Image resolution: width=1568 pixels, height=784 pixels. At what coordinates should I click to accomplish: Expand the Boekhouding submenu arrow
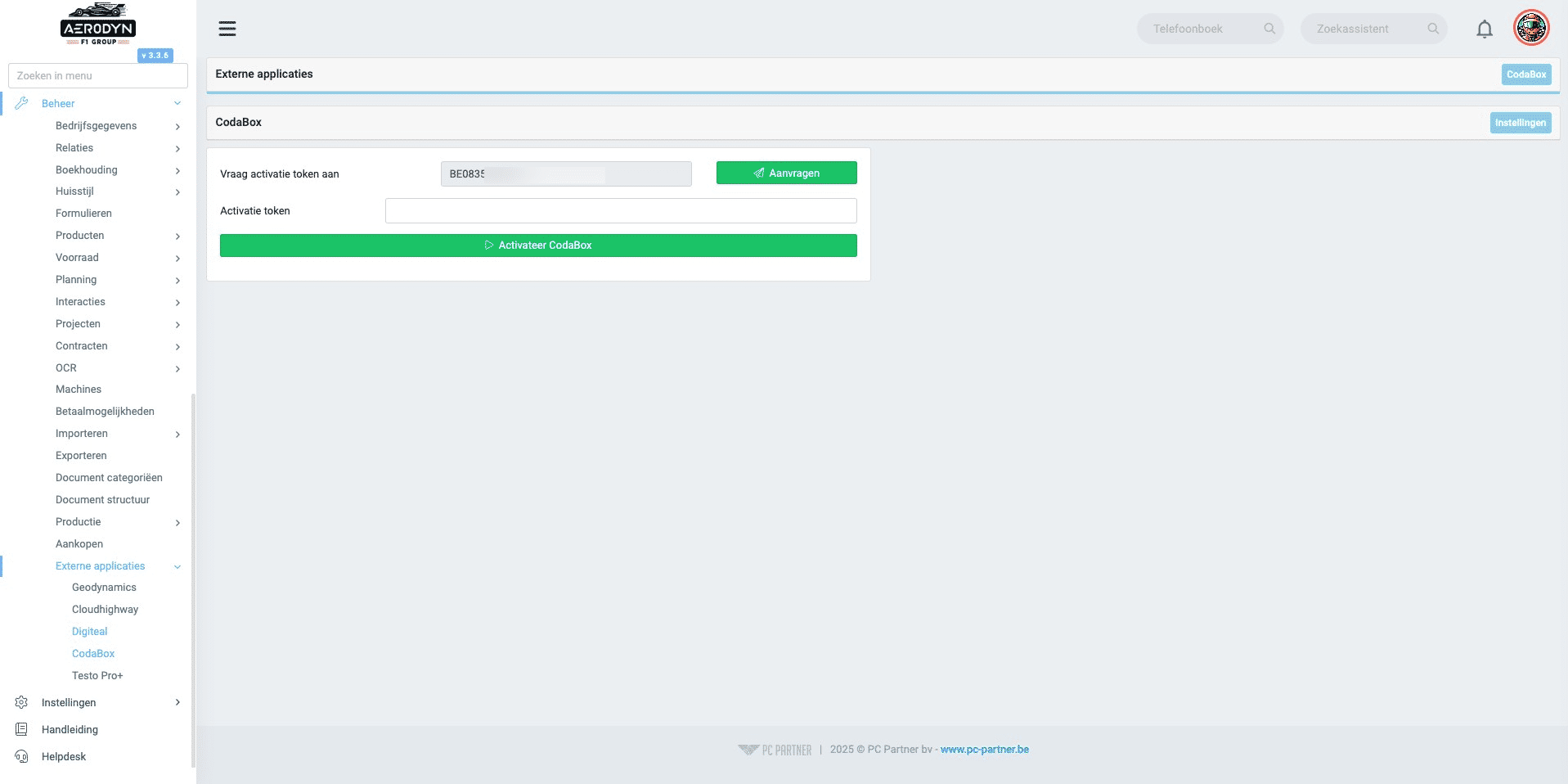[177, 170]
